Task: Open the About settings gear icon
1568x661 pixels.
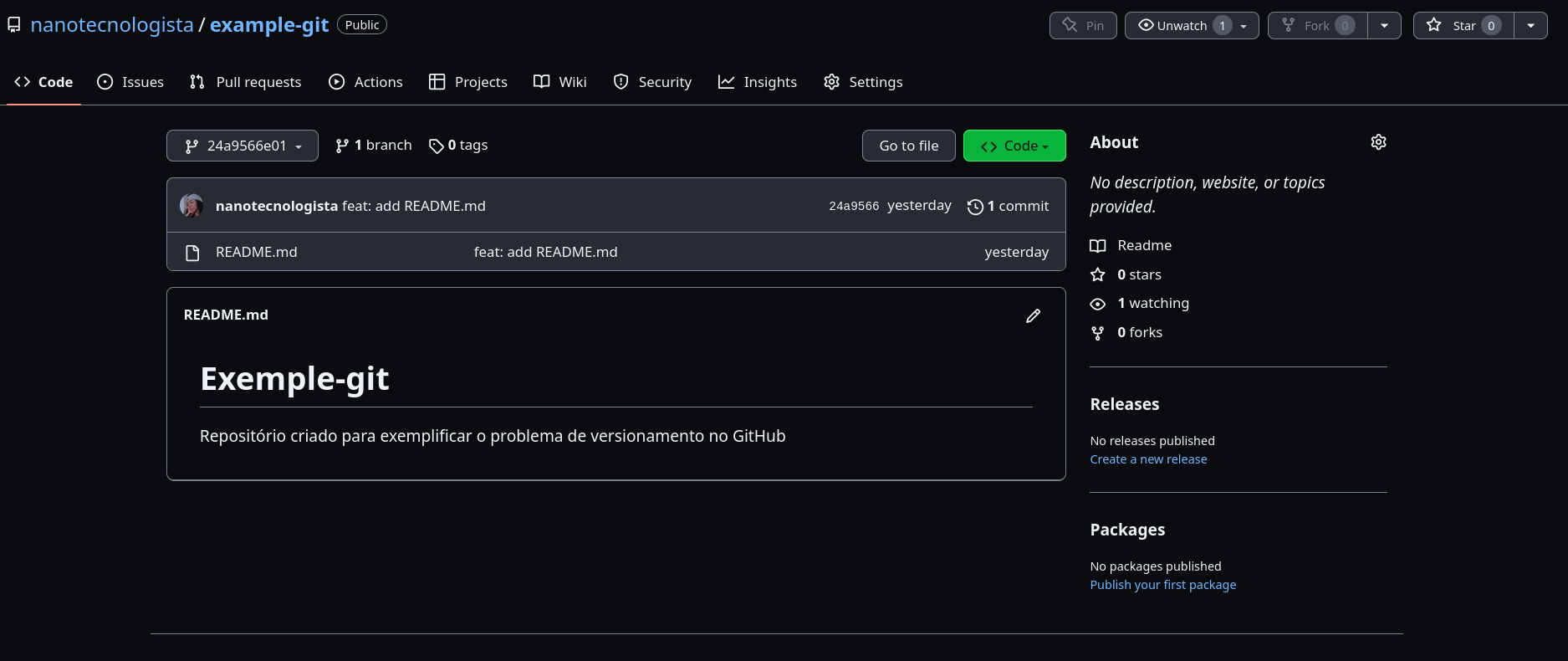Action: click(x=1378, y=142)
